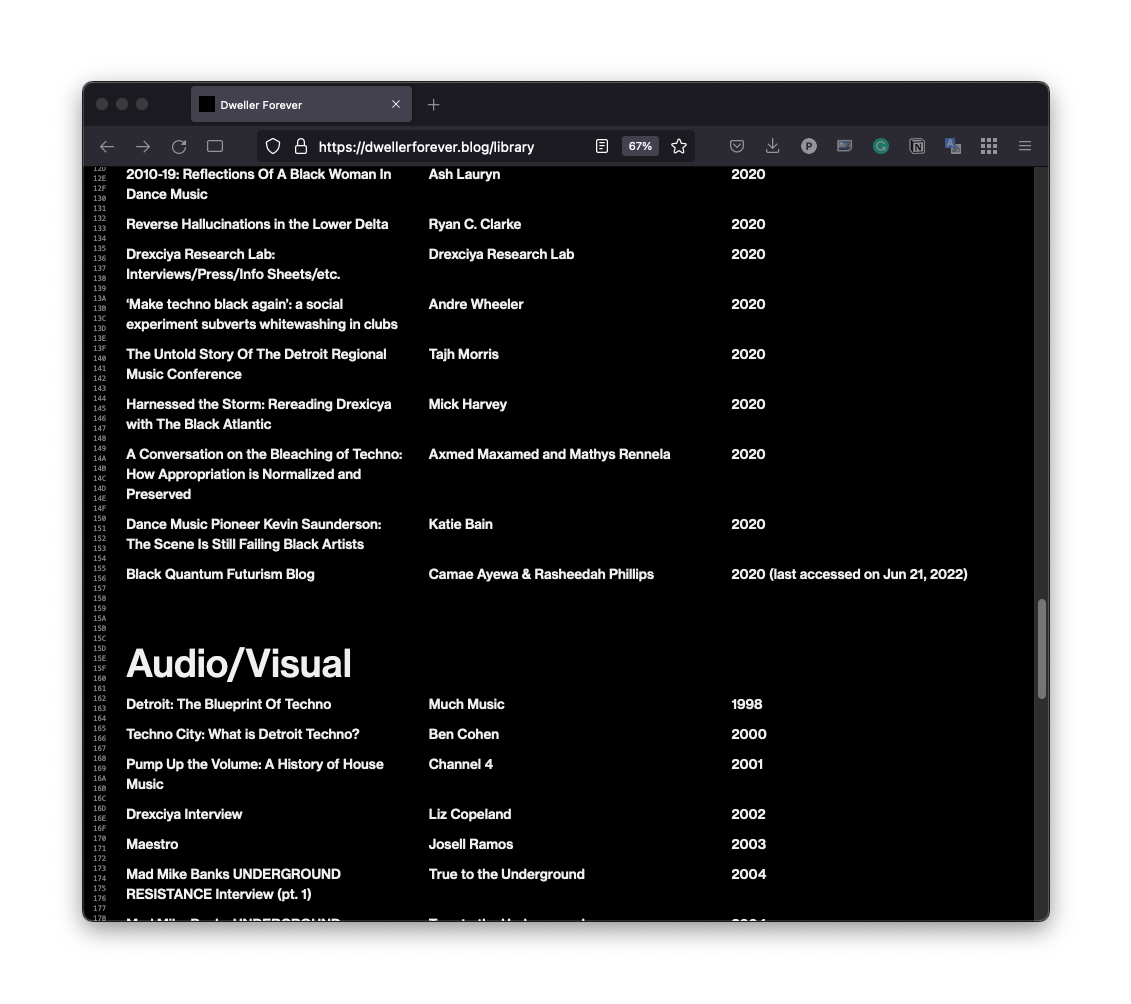Open a new tab with plus button
The width and height of the screenshot is (1131, 1004).
433,105
